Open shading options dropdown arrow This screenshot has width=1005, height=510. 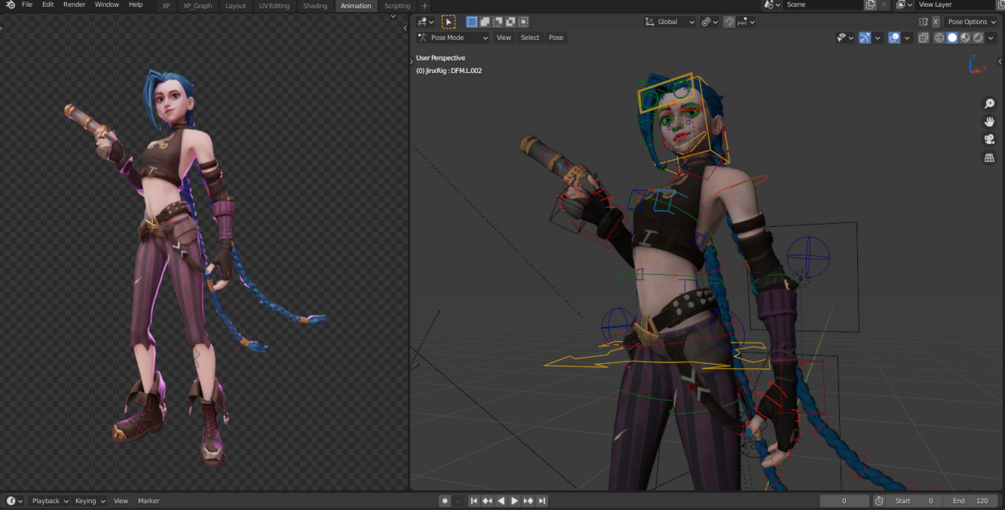click(x=991, y=38)
